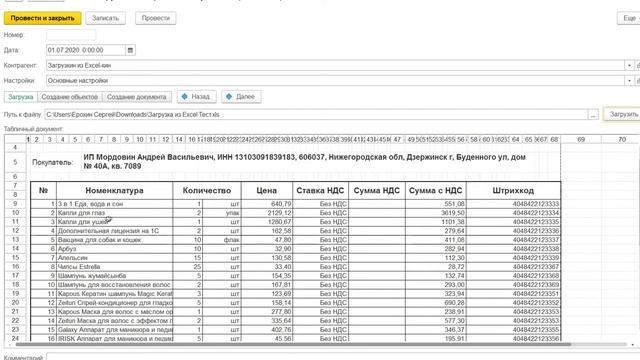Click the 'Шампунь жумайсынба' cell
The width and height of the screenshot is (640, 360).
pos(114,276)
